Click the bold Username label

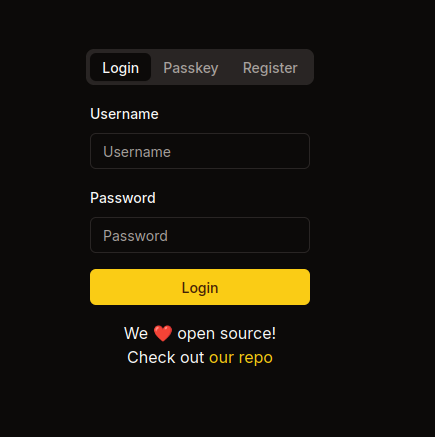pyautogui.click(x=124, y=114)
